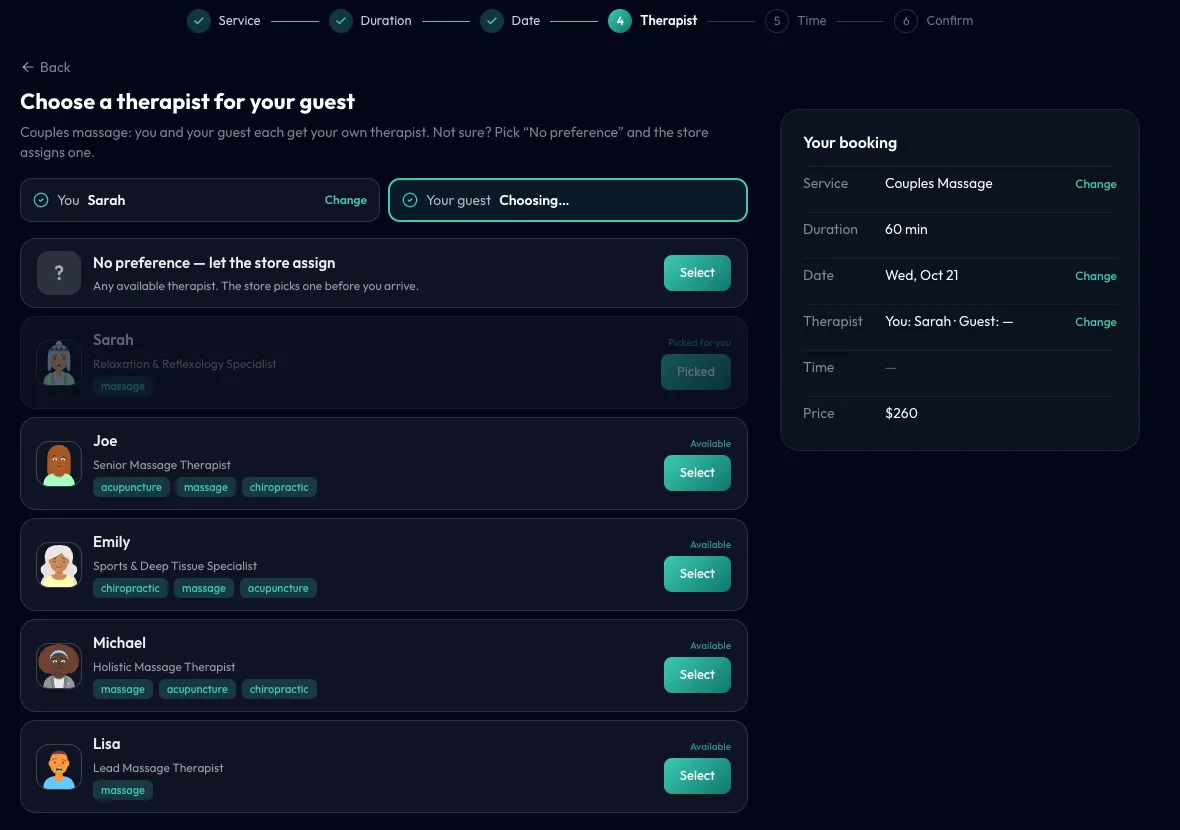The image size is (1180, 830).
Task: Select Lisa as guest therapist
Action: coord(697,775)
